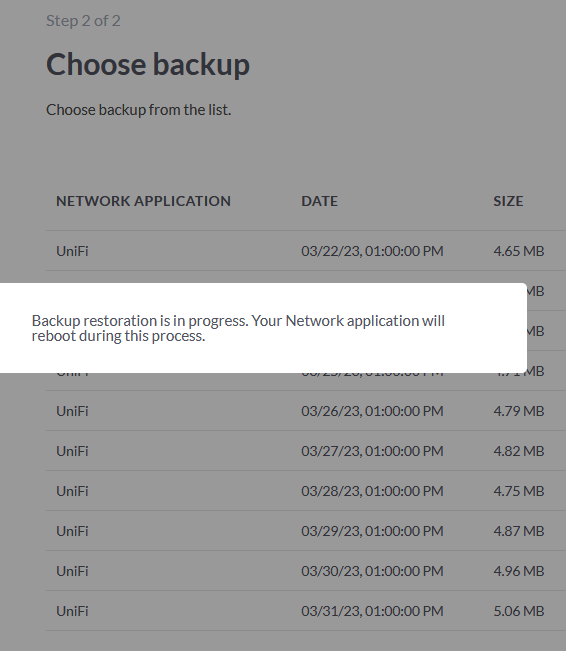Click the 4.79 MB size cell
Viewport: 566px width, 651px height.
click(519, 411)
